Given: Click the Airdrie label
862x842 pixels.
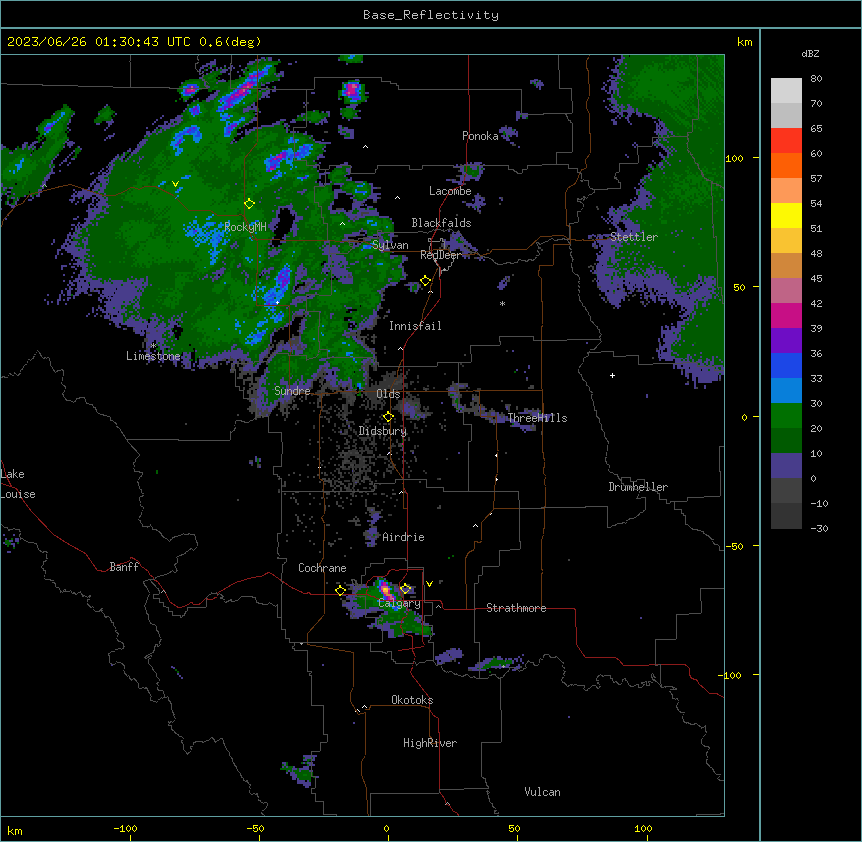Looking at the screenshot, I should tap(403, 537).
